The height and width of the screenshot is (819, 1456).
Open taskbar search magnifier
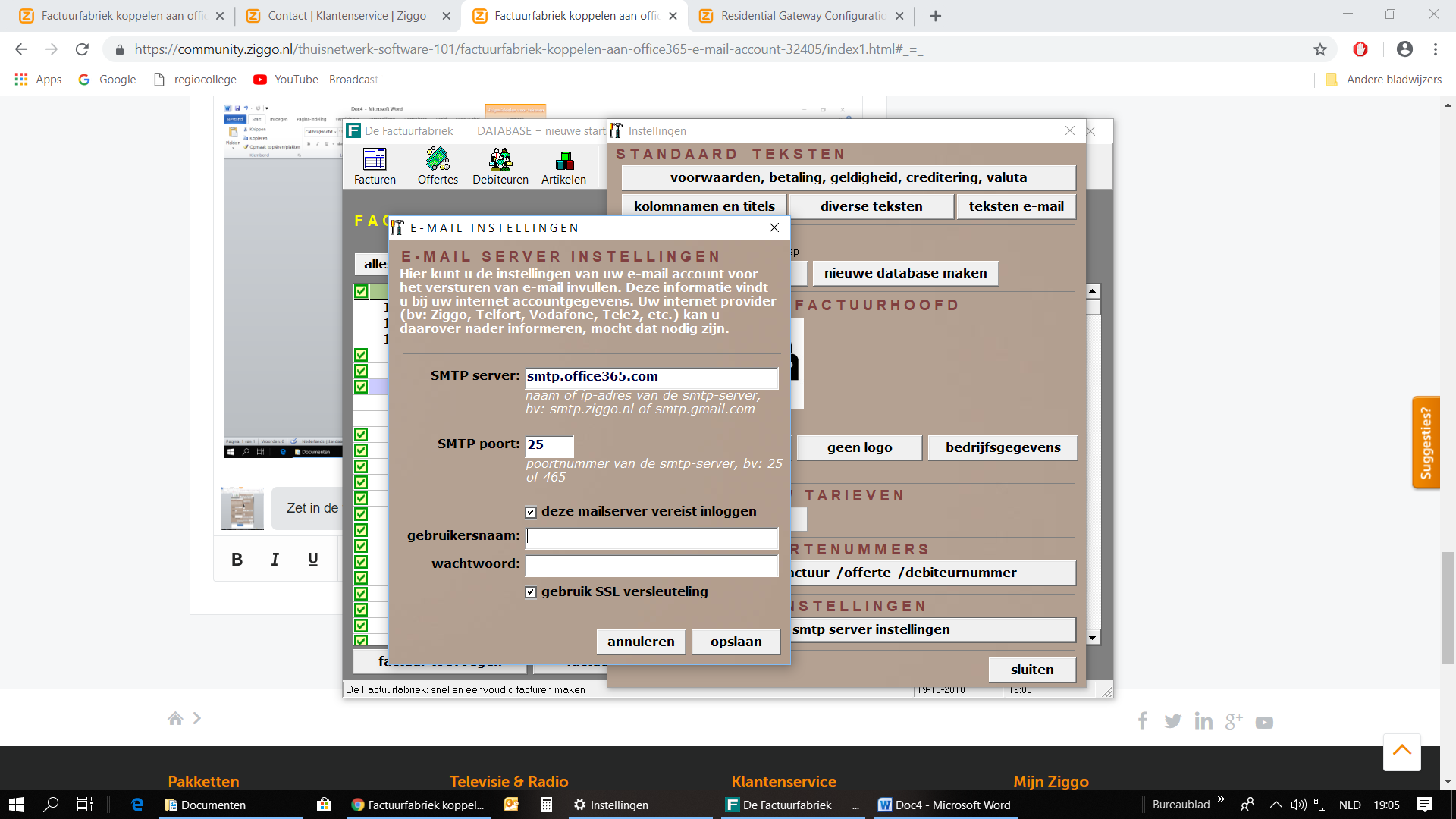tap(51, 805)
